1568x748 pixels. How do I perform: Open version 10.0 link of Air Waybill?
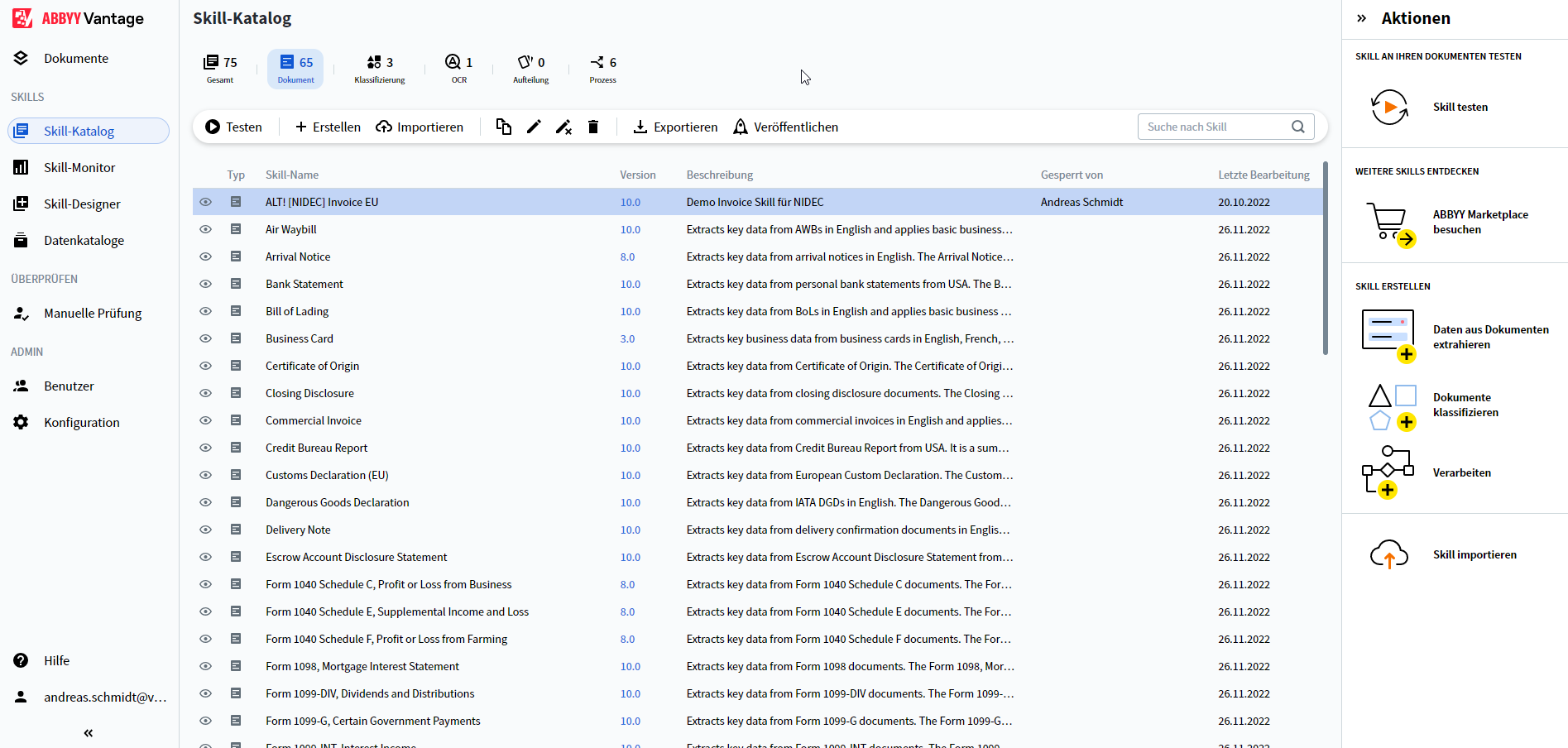[631, 229]
